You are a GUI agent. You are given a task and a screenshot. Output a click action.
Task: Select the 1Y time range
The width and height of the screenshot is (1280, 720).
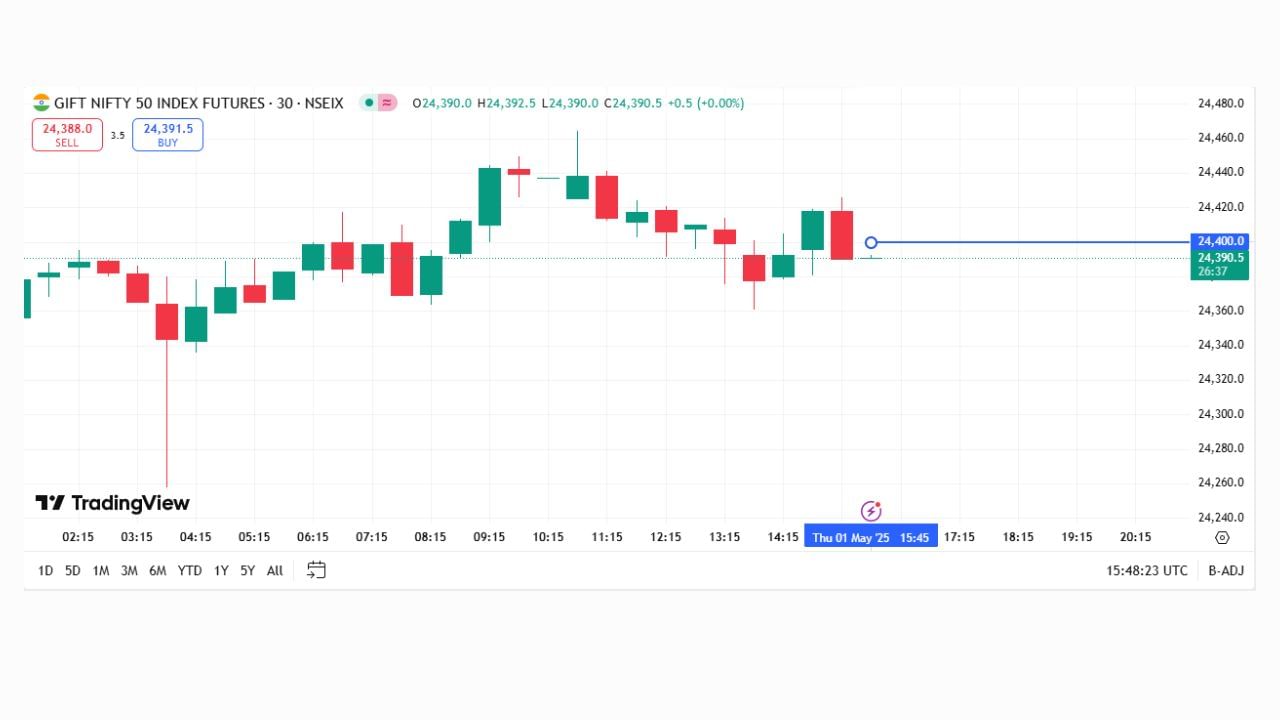pos(221,571)
